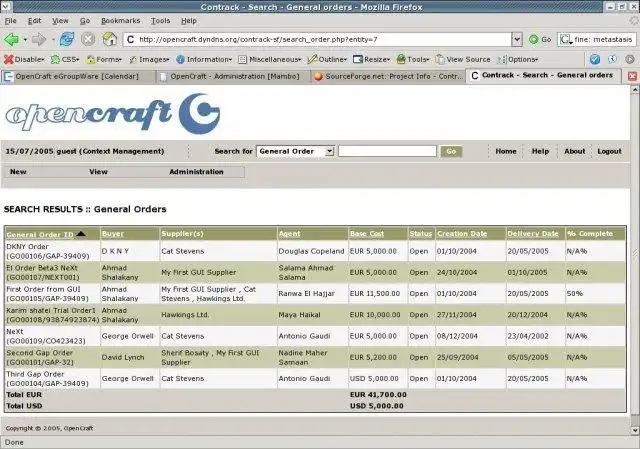Click the Logout link
The image size is (640, 449).
[609, 151]
